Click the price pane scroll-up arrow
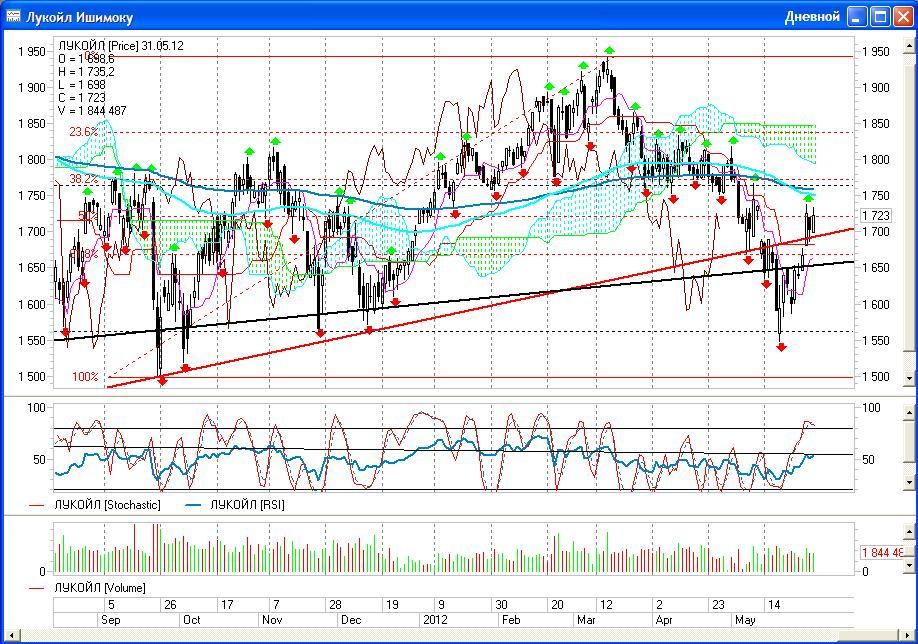This screenshot has height=644, width=918. [910, 44]
